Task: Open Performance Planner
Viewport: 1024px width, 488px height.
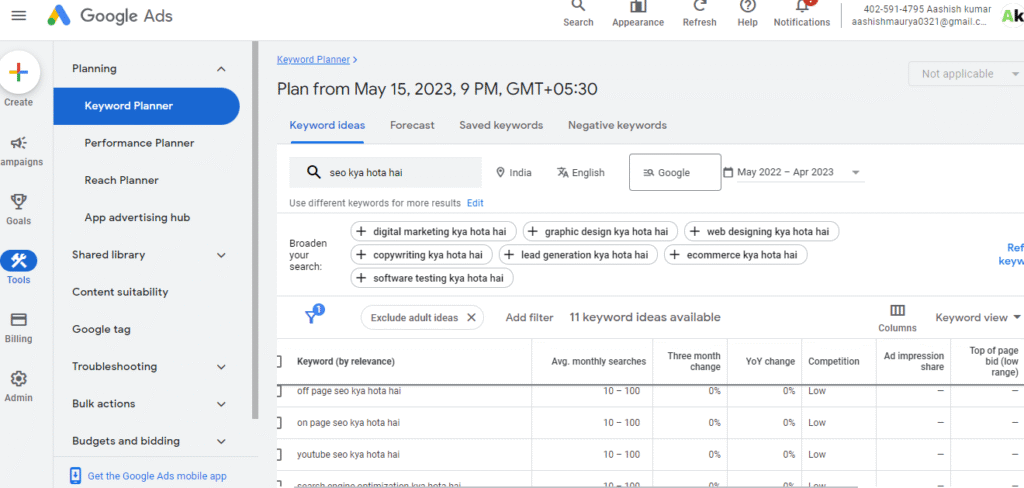Action: coord(139,143)
